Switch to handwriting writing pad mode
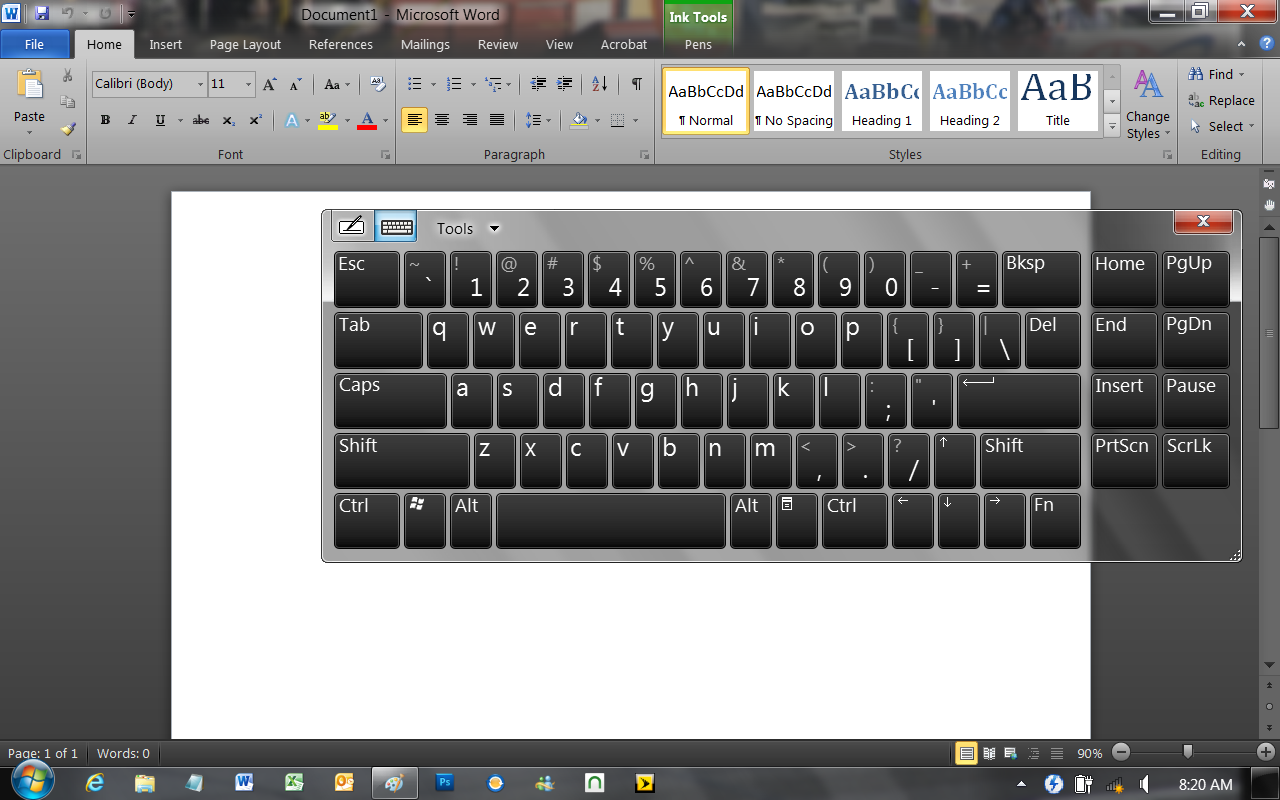Image resolution: width=1280 pixels, height=800 pixels. click(352, 226)
